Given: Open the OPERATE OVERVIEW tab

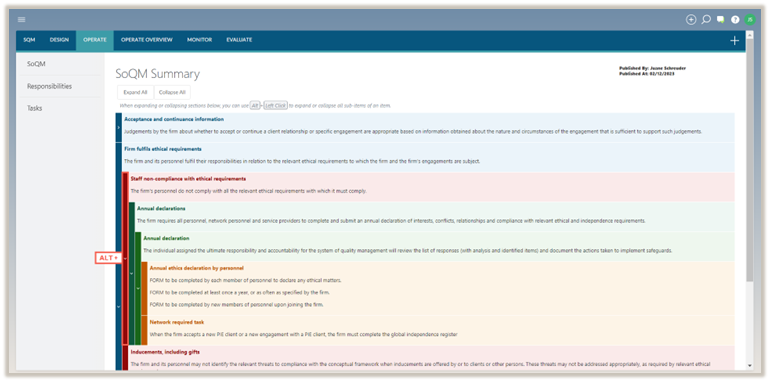Looking at the screenshot, I should point(147,40).
